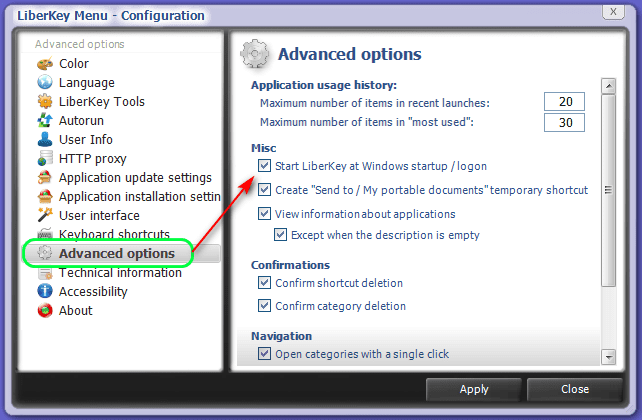Close the configuration window with X
This screenshot has width=642, height=420.
[x=613, y=11]
